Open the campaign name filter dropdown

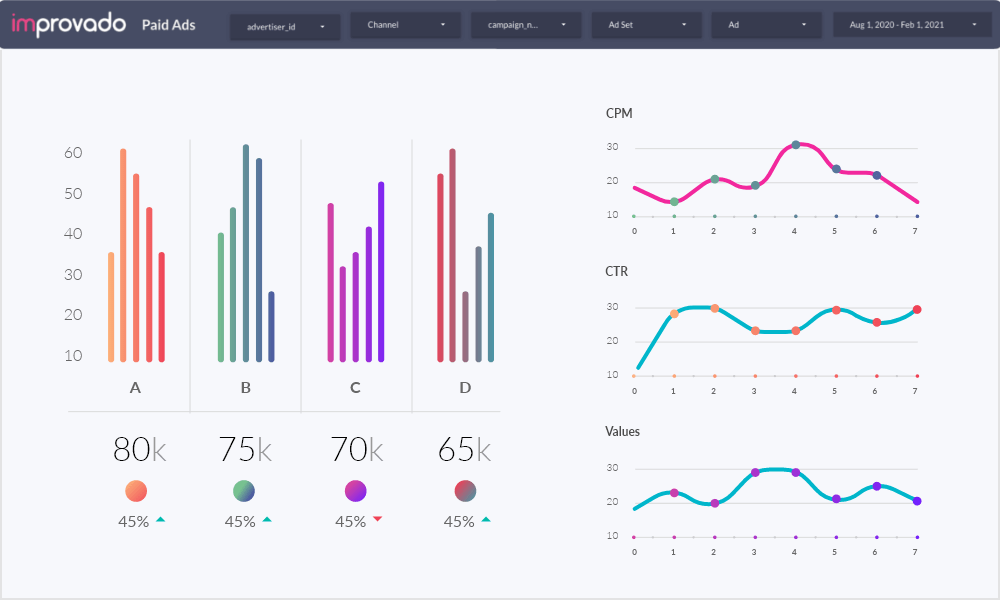(x=525, y=25)
